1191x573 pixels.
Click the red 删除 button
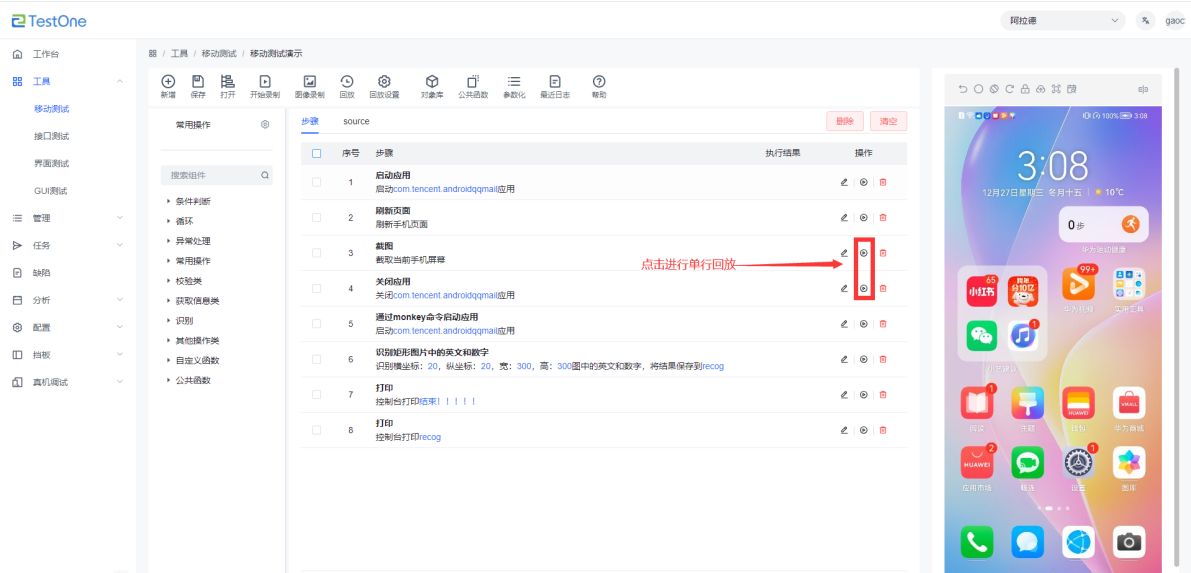(844, 121)
